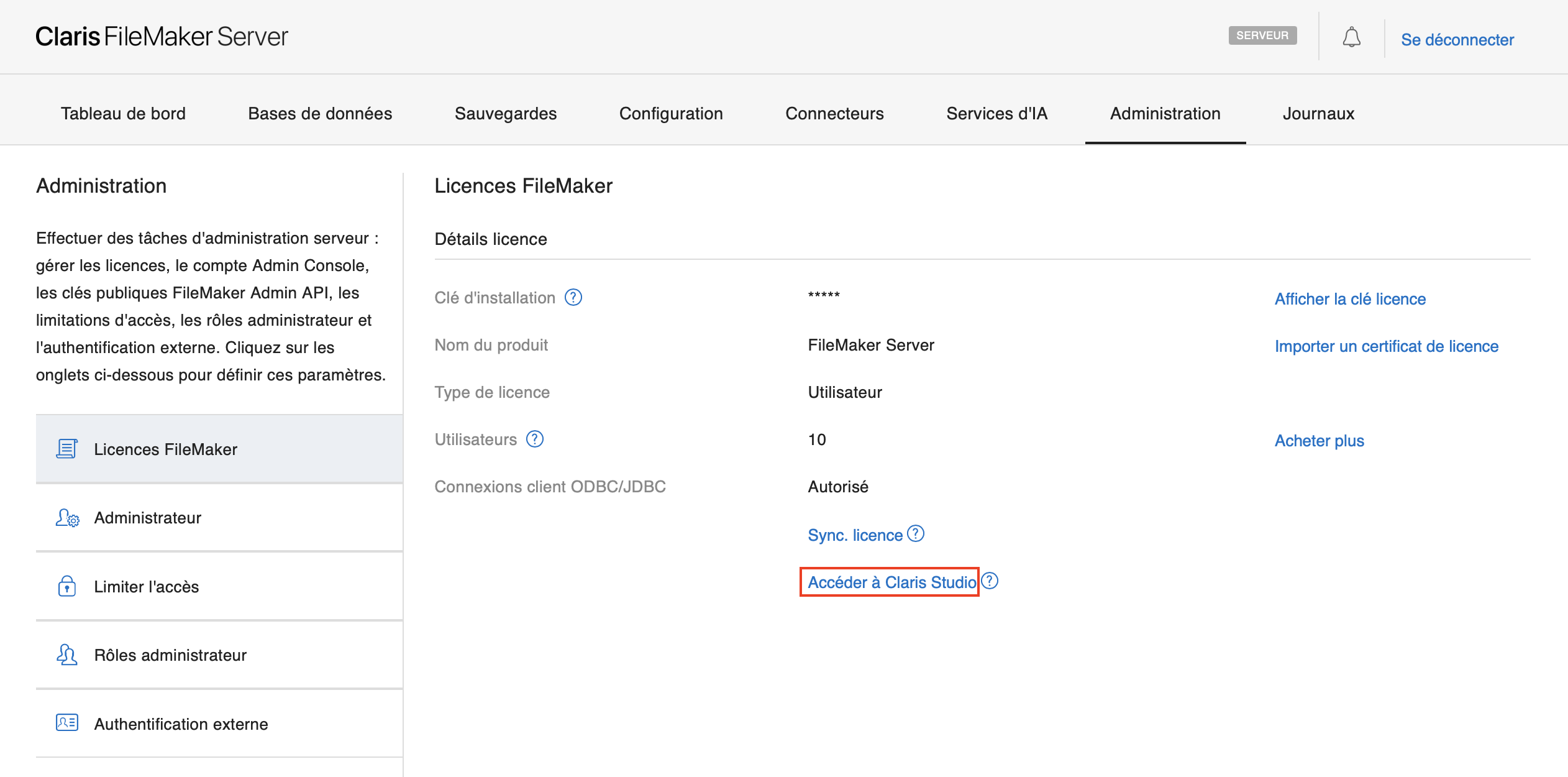Click Importer un certificat de licence

click(x=1386, y=346)
